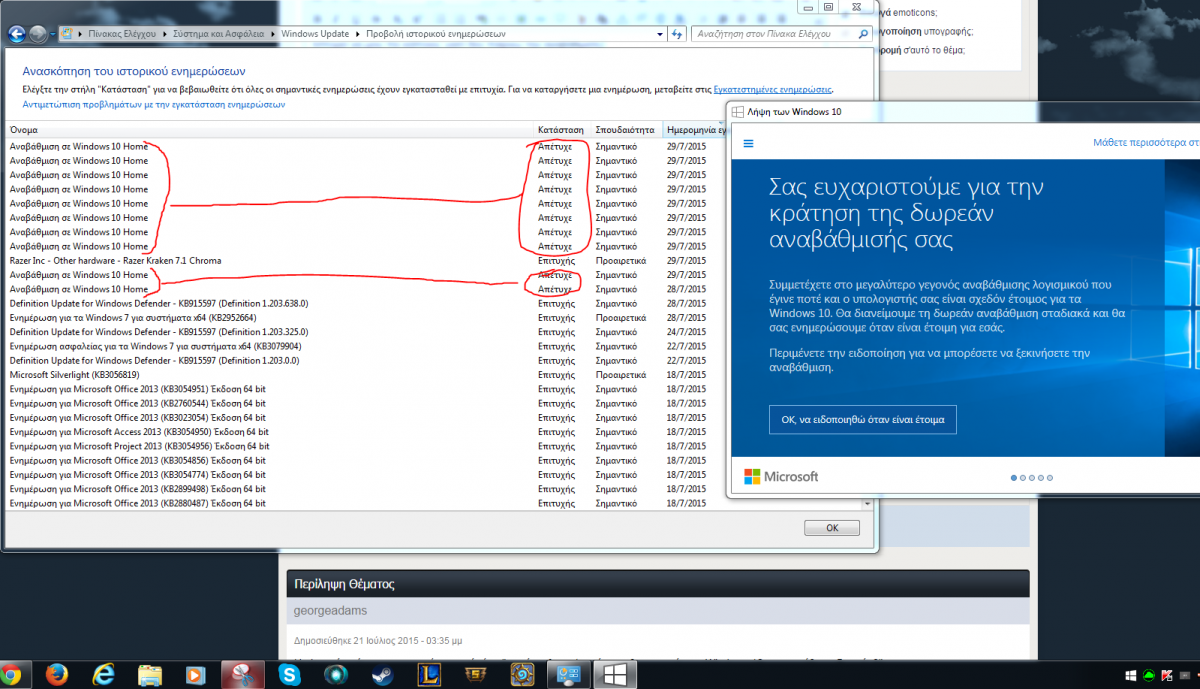Go back in Control Panel window
The height and width of the screenshot is (689, 1200).
click(17, 34)
